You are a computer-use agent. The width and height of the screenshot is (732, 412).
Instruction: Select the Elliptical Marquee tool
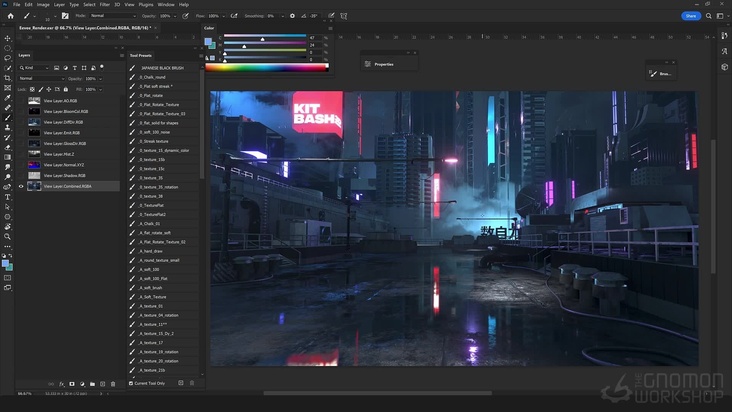click(7, 48)
